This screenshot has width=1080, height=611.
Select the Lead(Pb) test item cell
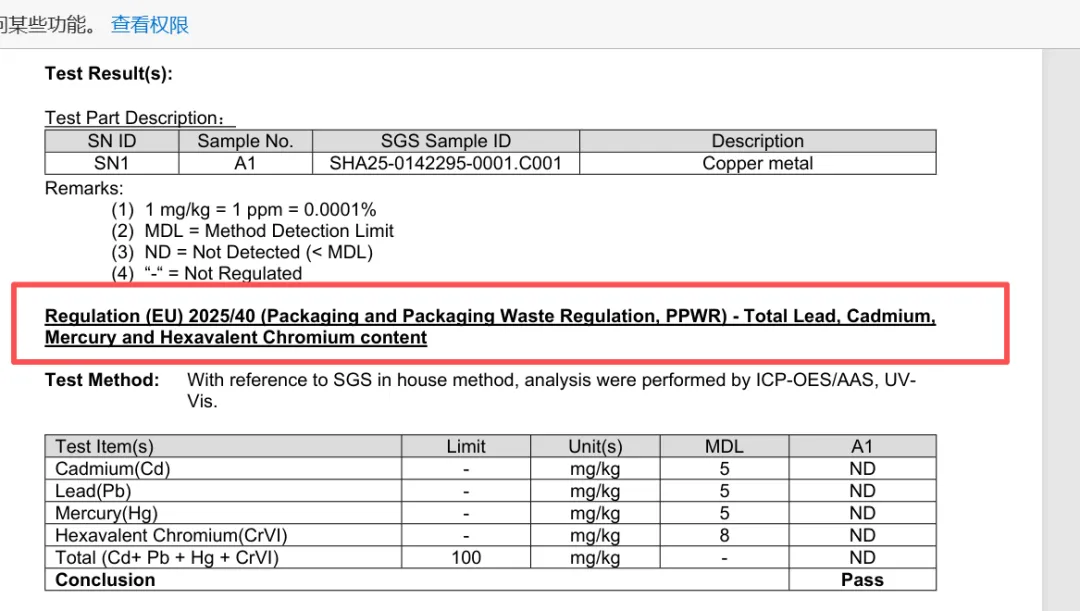point(93,491)
